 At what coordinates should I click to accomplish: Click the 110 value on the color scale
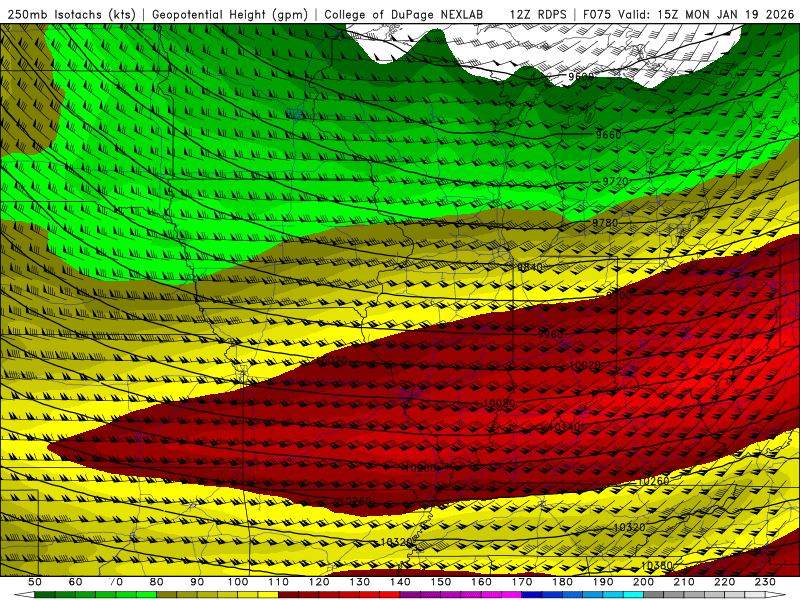pos(279,582)
